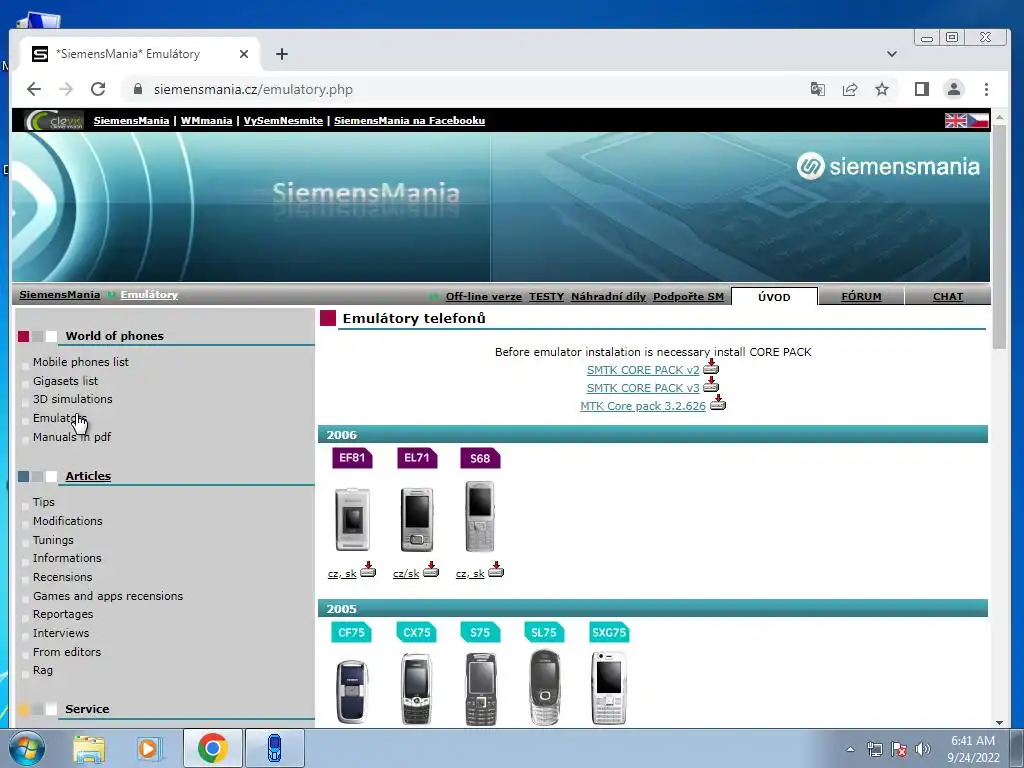Image resolution: width=1024 pixels, height=768 pixels.
Task: Click cz/sk download link under EL71
Action: [x=406, y=573]
